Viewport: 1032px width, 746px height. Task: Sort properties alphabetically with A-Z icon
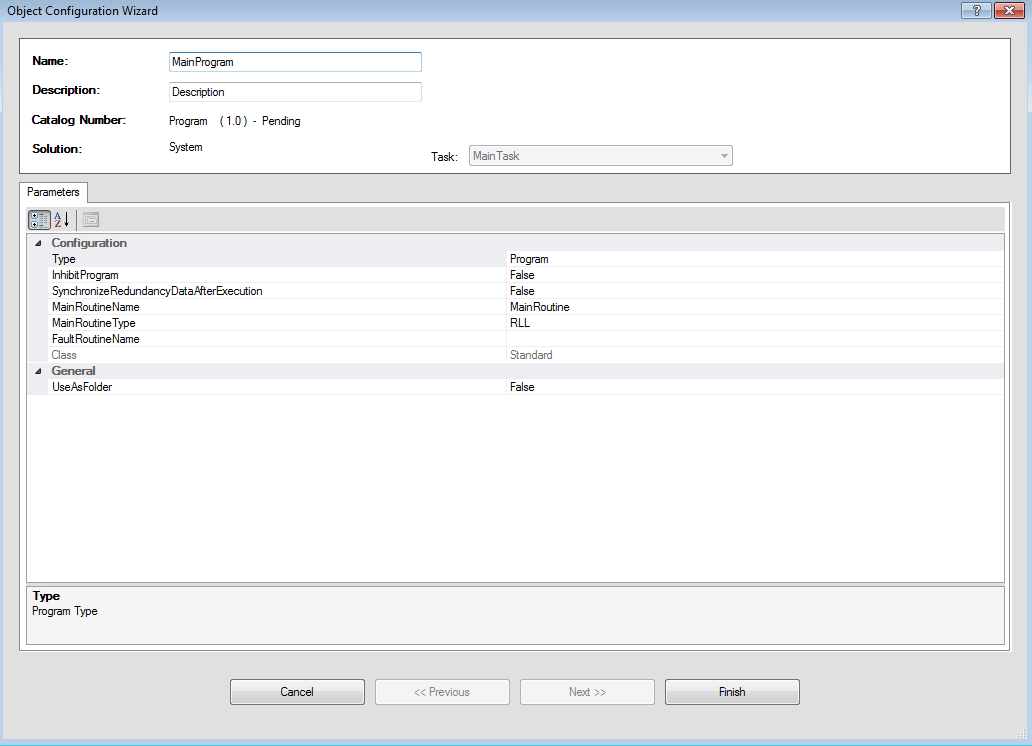pyautogui.click(x=62, y=220)
